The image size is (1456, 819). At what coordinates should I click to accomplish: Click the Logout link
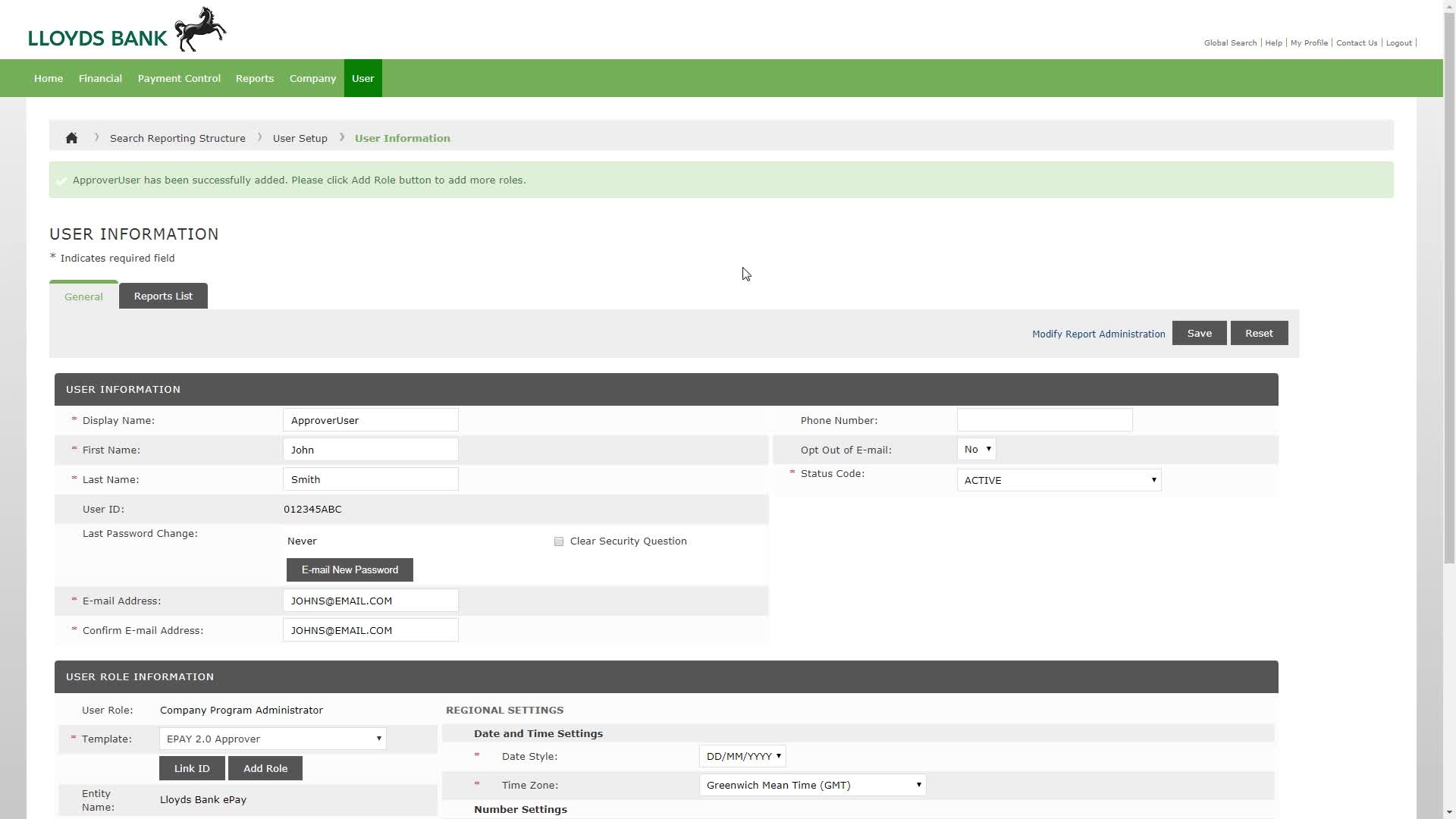pyautogui.click(x=1398, y=43)
